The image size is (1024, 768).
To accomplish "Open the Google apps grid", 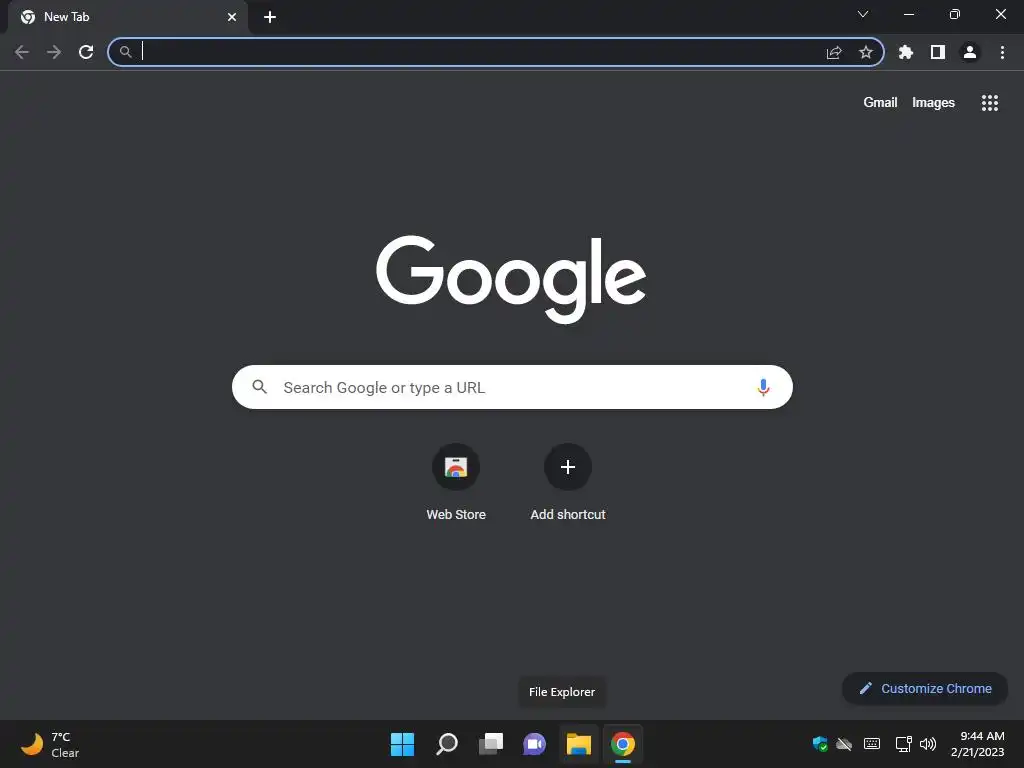I will point(990,103).
